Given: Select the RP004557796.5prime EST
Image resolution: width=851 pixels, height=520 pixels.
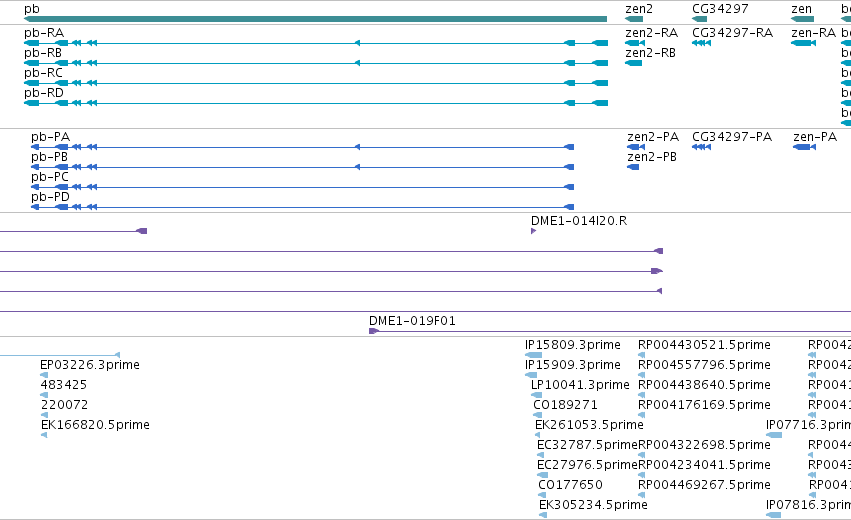Looking at the screenshot, I should click(x=642, y=375).
